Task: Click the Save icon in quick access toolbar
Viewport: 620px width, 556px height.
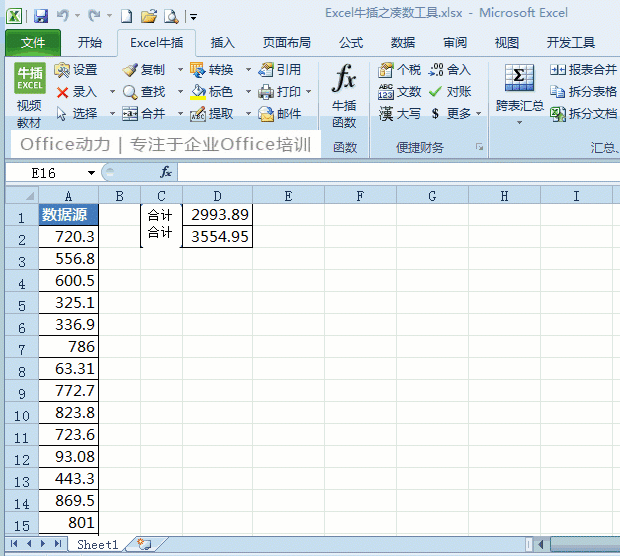Action: [x=41, y=16]
